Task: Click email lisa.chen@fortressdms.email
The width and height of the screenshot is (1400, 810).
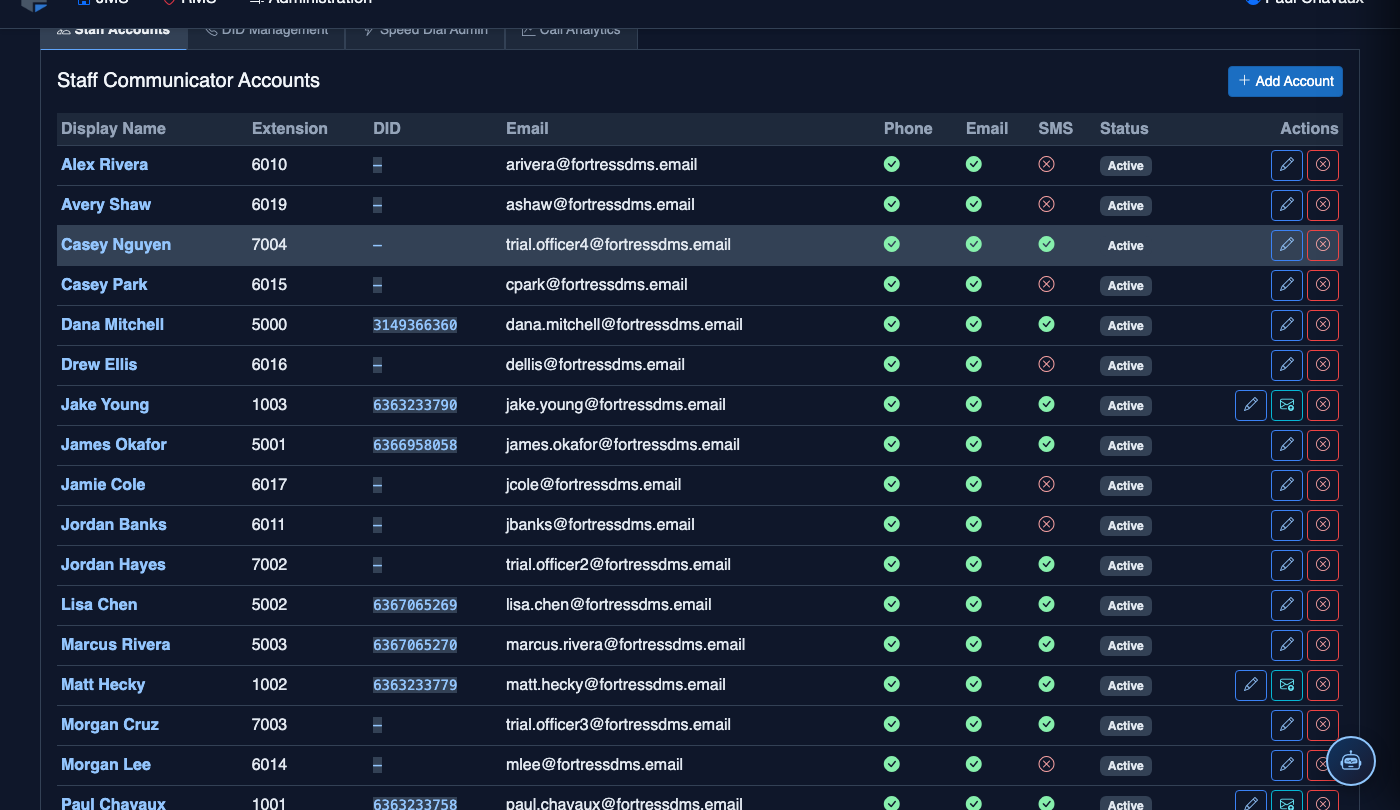Action: [609, 604]
